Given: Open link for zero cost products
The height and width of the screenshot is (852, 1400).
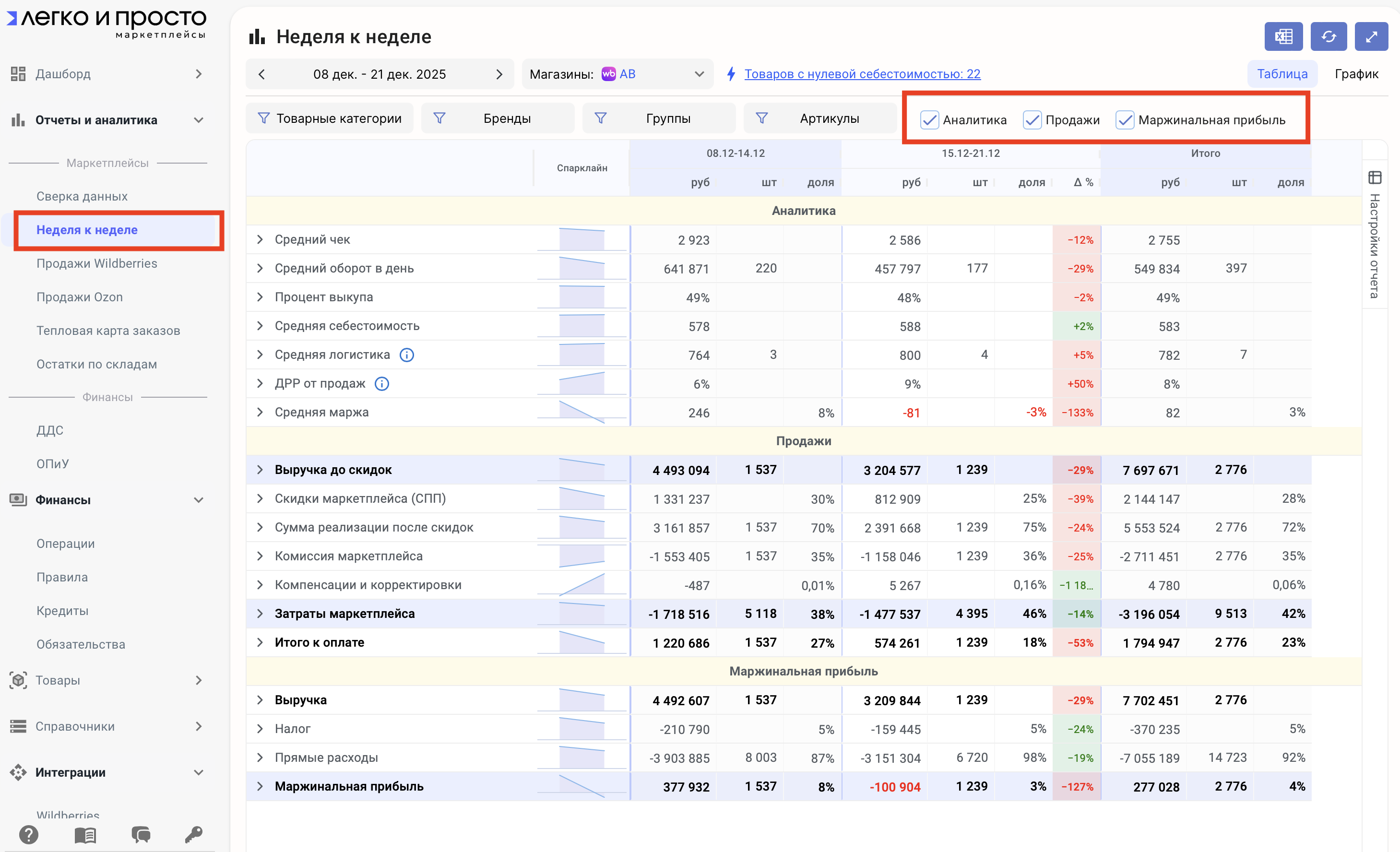Looking at the screenshot, I should 862,74.
